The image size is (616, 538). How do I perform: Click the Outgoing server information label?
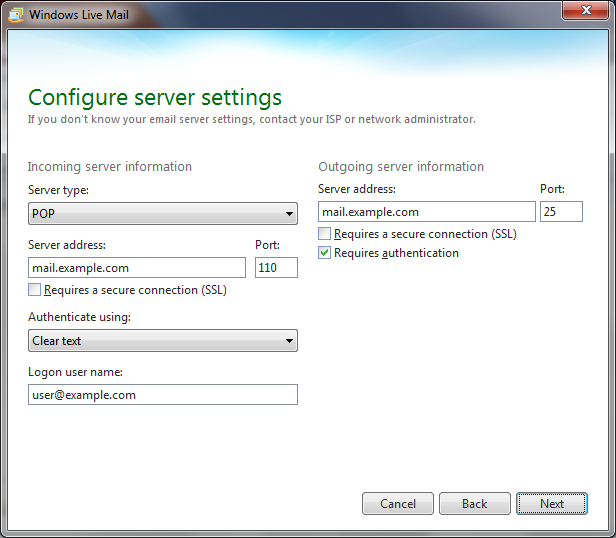(x=401, y=167)
